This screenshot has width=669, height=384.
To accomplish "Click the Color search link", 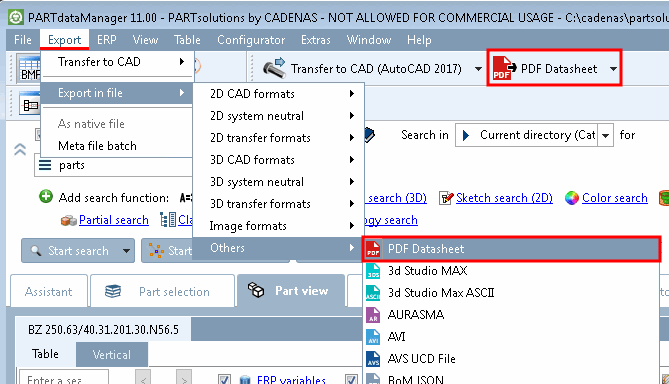I will [x=615, y=198].
